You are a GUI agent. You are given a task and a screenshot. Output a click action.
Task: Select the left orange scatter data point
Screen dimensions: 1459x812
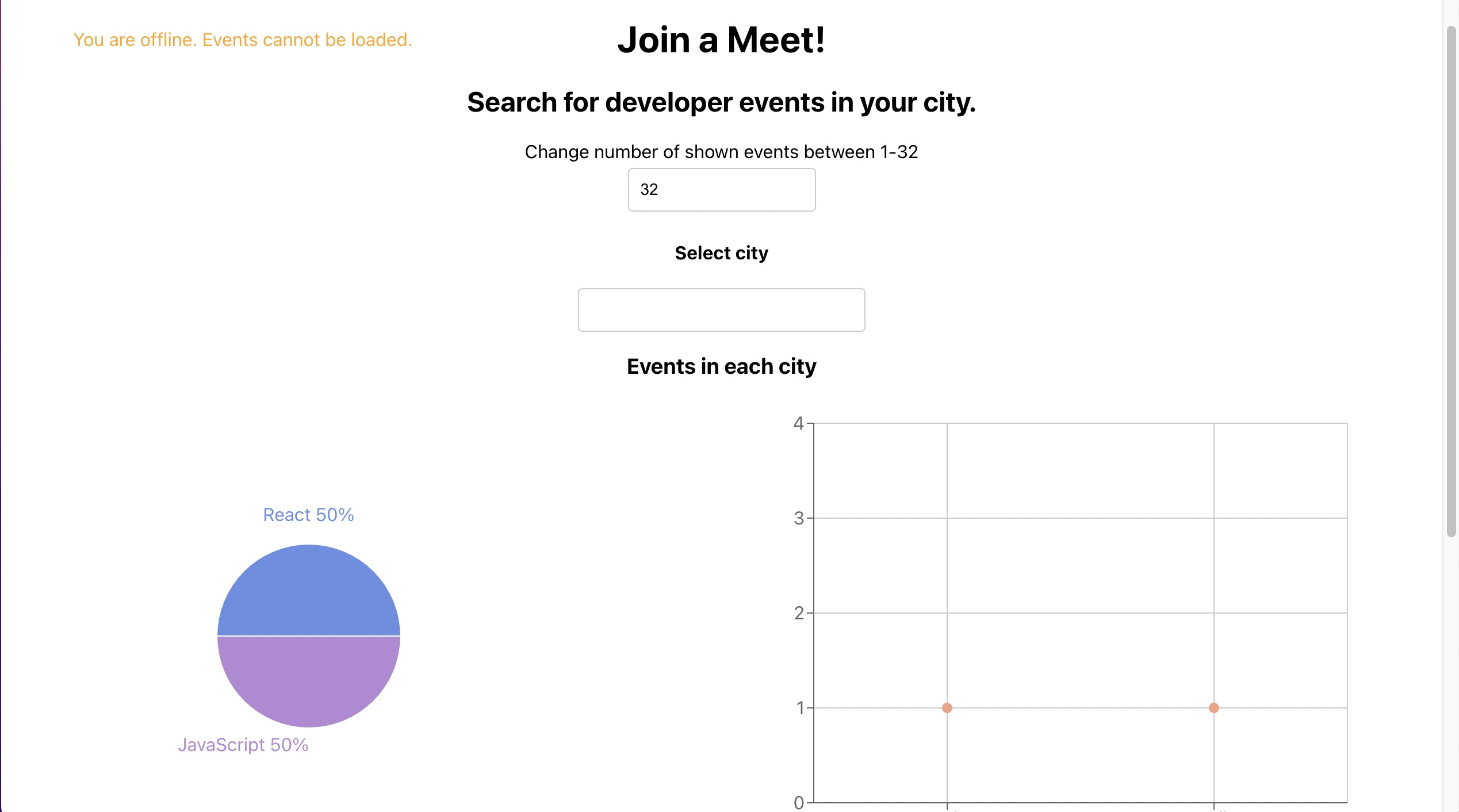[x=947, y=708]
